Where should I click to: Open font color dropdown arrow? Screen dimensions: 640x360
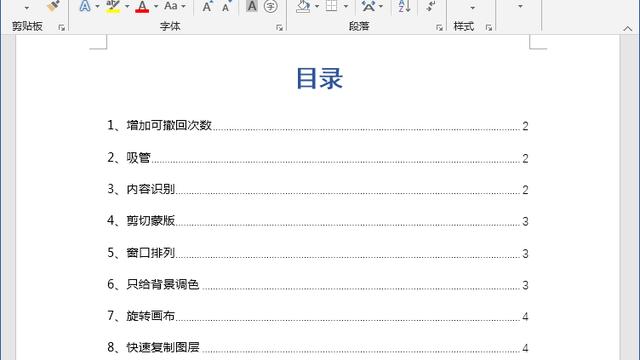coord(156,7)
